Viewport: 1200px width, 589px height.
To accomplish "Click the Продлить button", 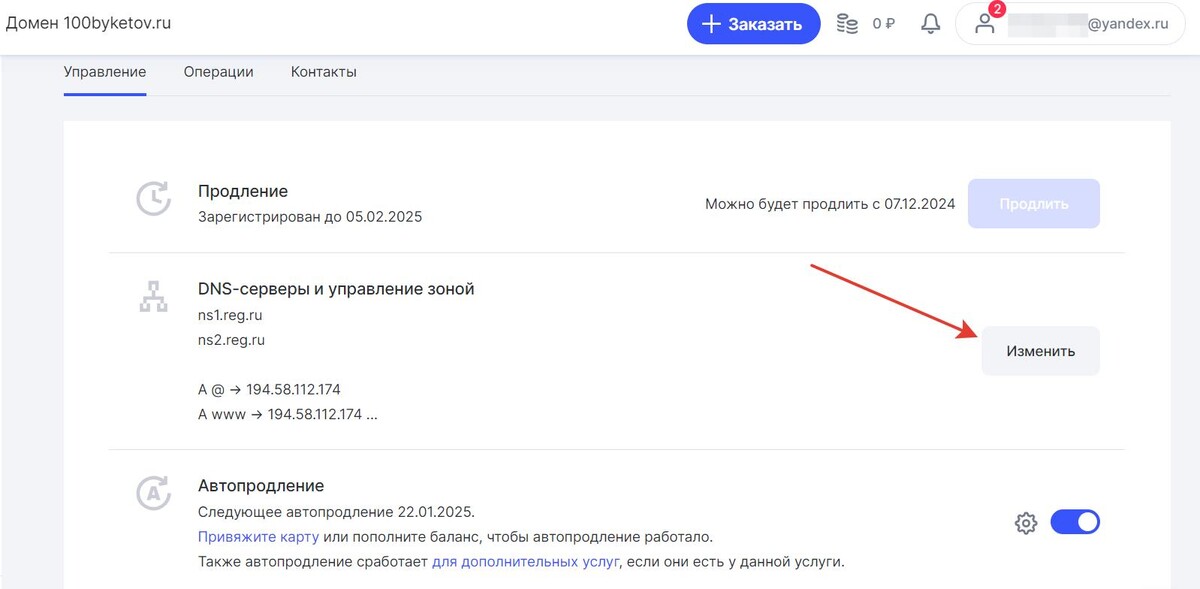I will click(x=1034, y=204).
